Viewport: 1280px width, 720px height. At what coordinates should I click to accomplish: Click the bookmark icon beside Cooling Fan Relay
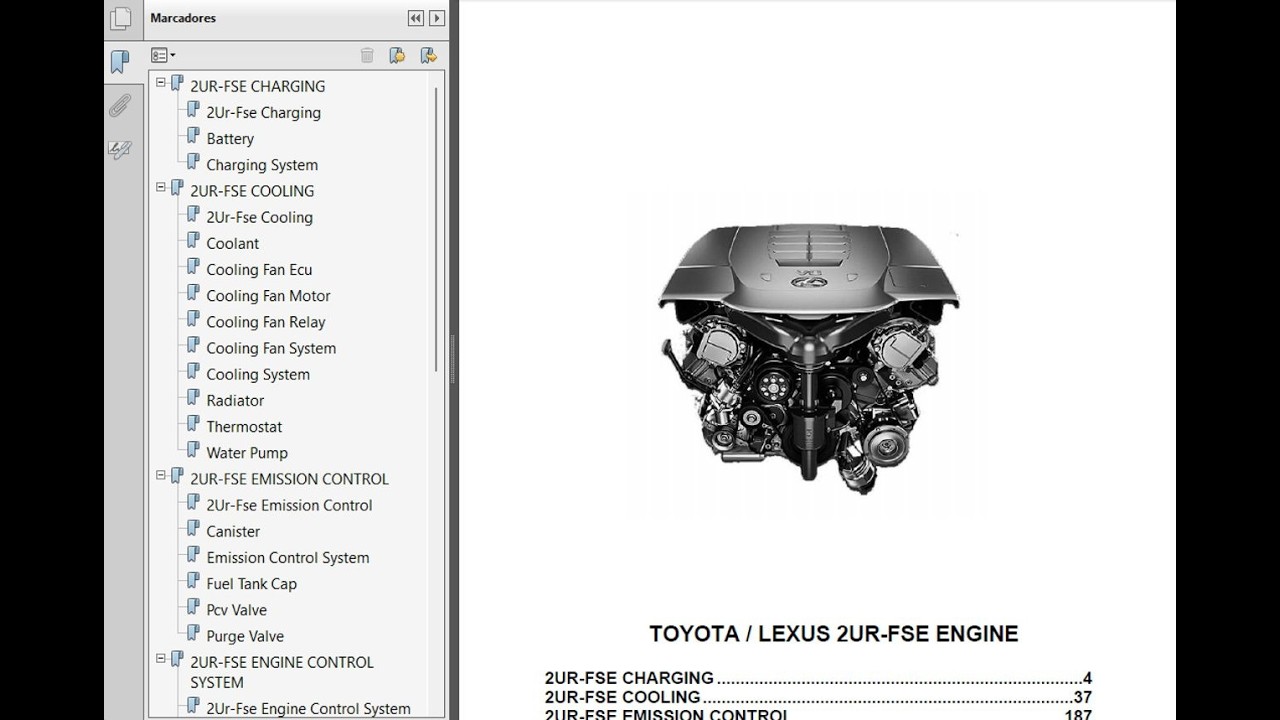point(193,319)
